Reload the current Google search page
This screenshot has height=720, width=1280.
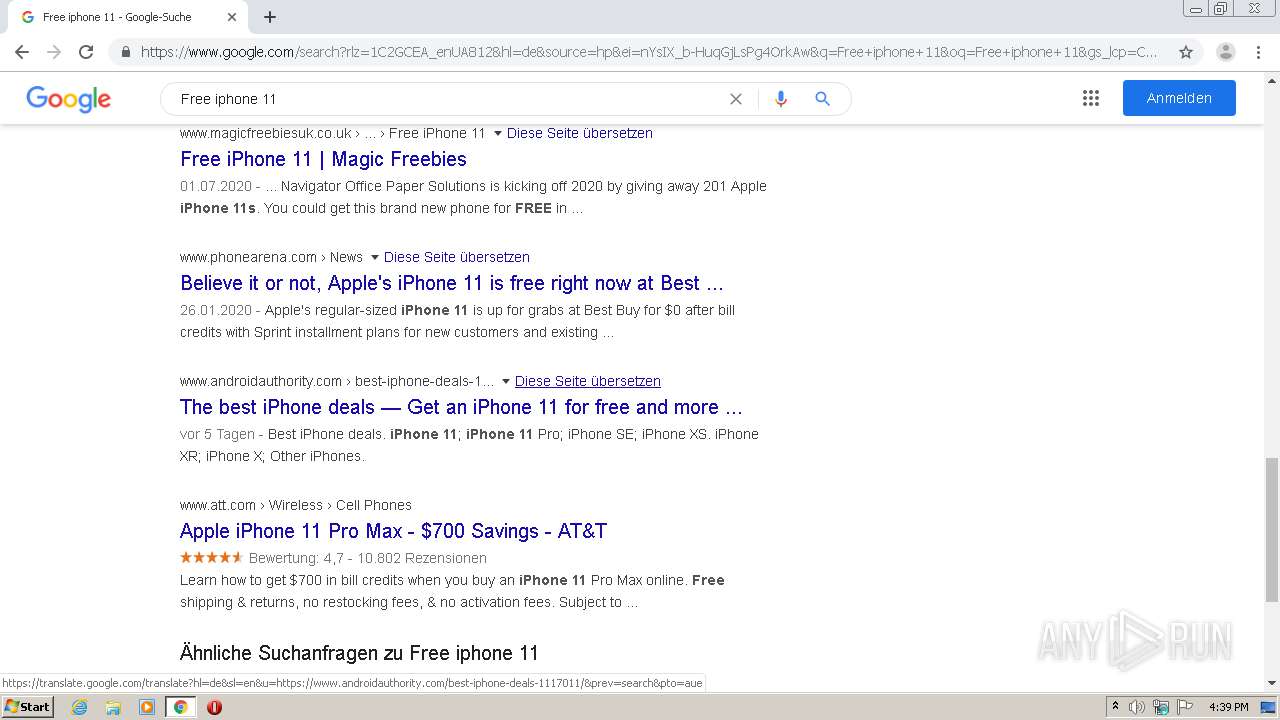pyautogui.click(x=86, y=52)
